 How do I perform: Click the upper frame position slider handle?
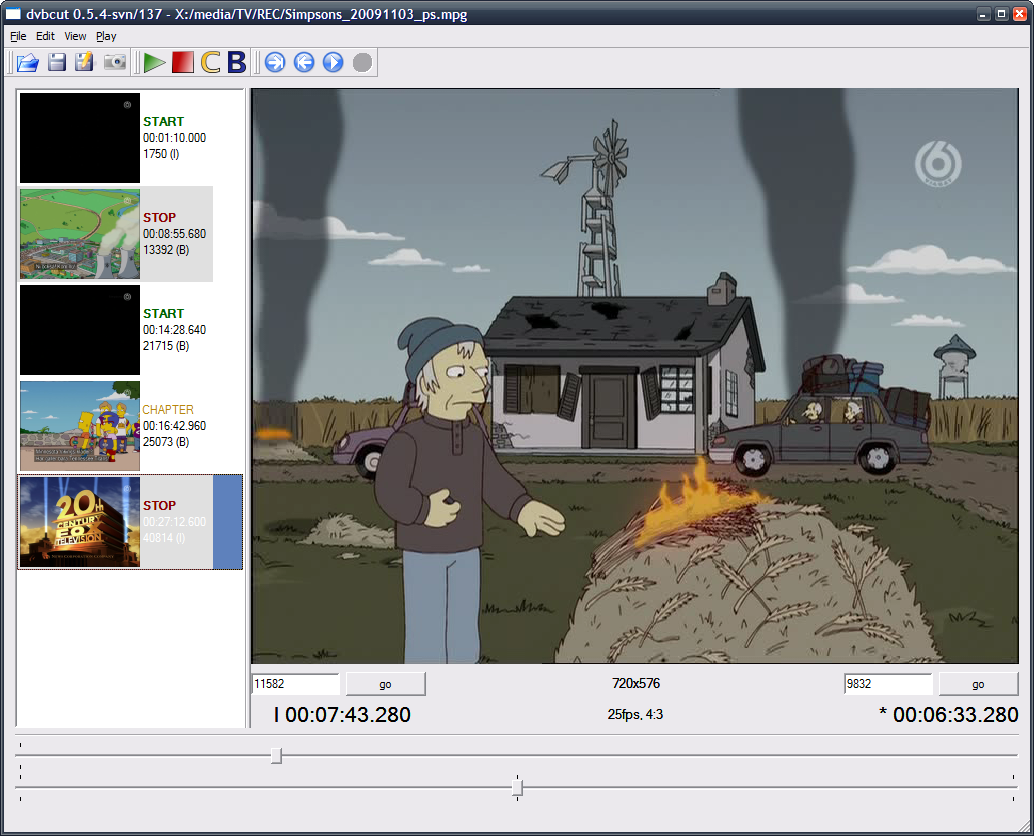coord(276,756)
